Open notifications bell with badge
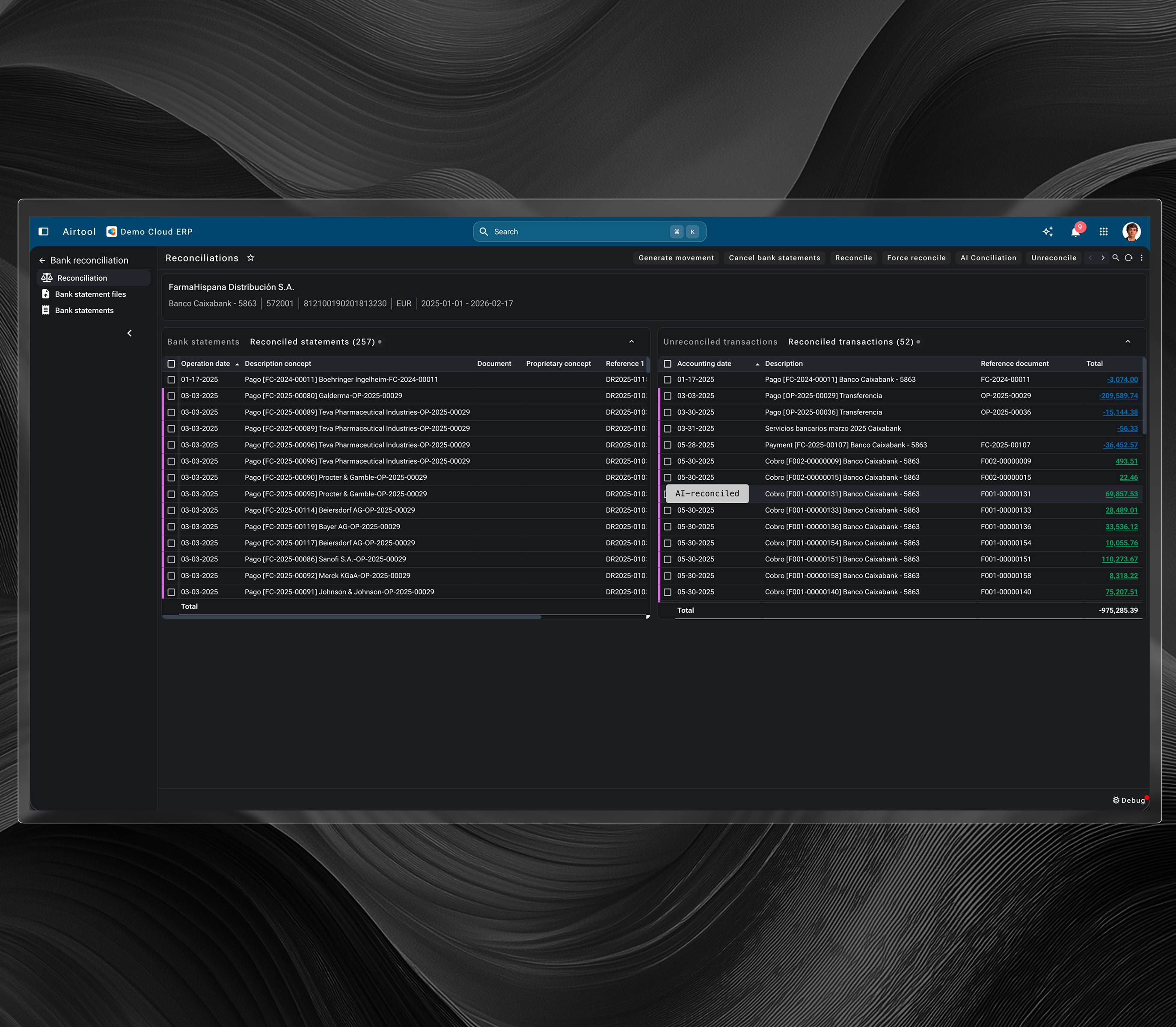Image resolution: width=1176 pixels, height=1027 pixels. coord(1076,232)
